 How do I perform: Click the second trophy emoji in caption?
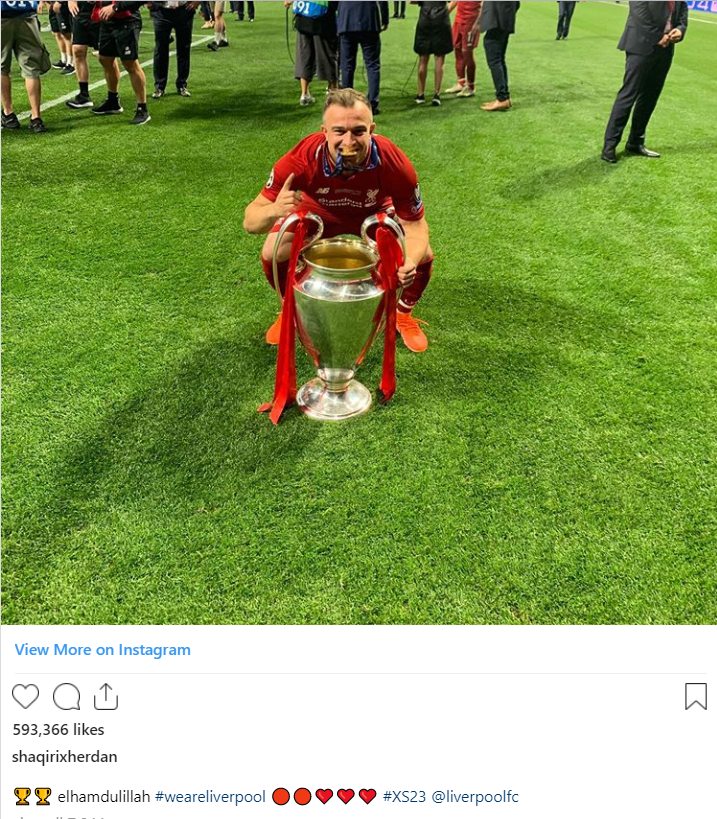(x=43, y=797)
